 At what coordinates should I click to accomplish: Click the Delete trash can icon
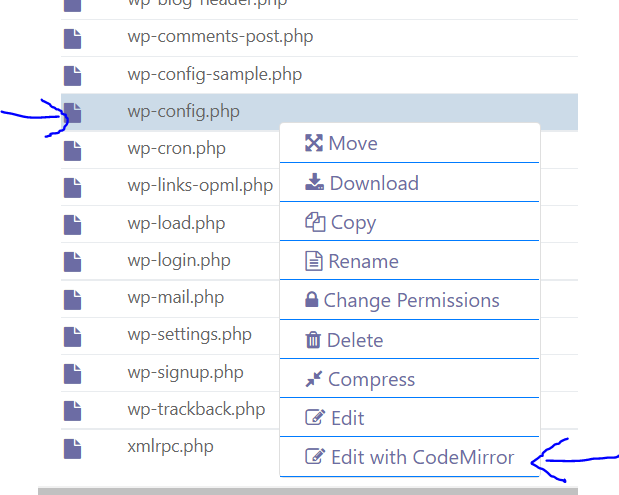click(x=313, y=340)
